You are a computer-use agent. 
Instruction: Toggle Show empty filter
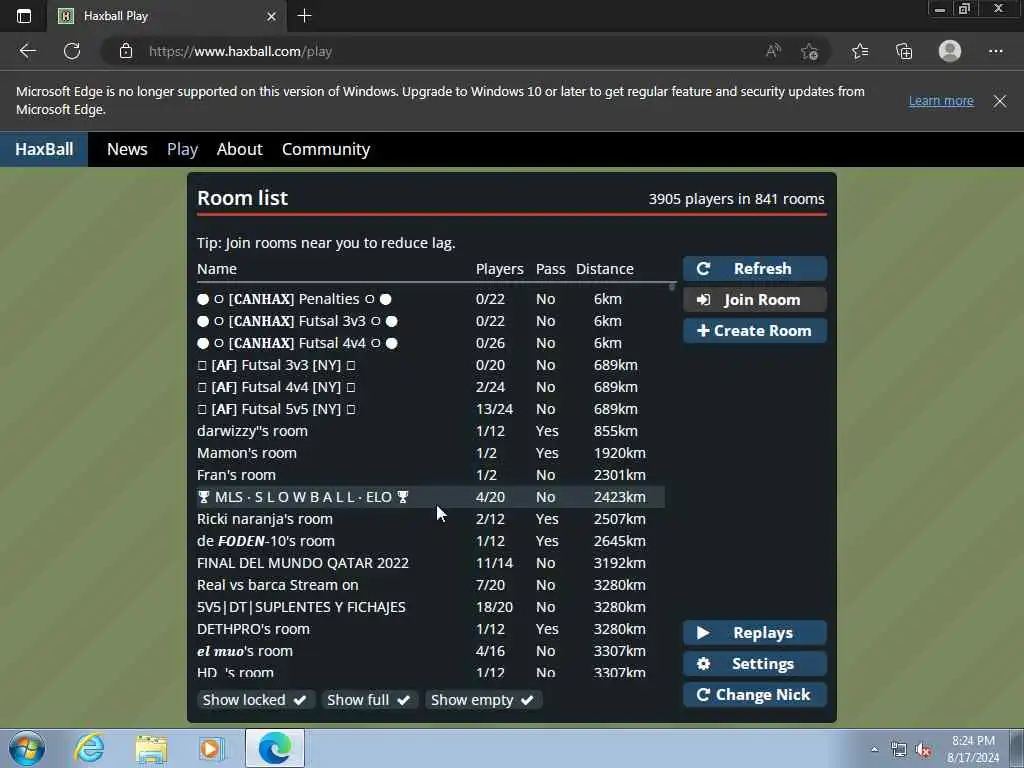[x=483, y=700]
